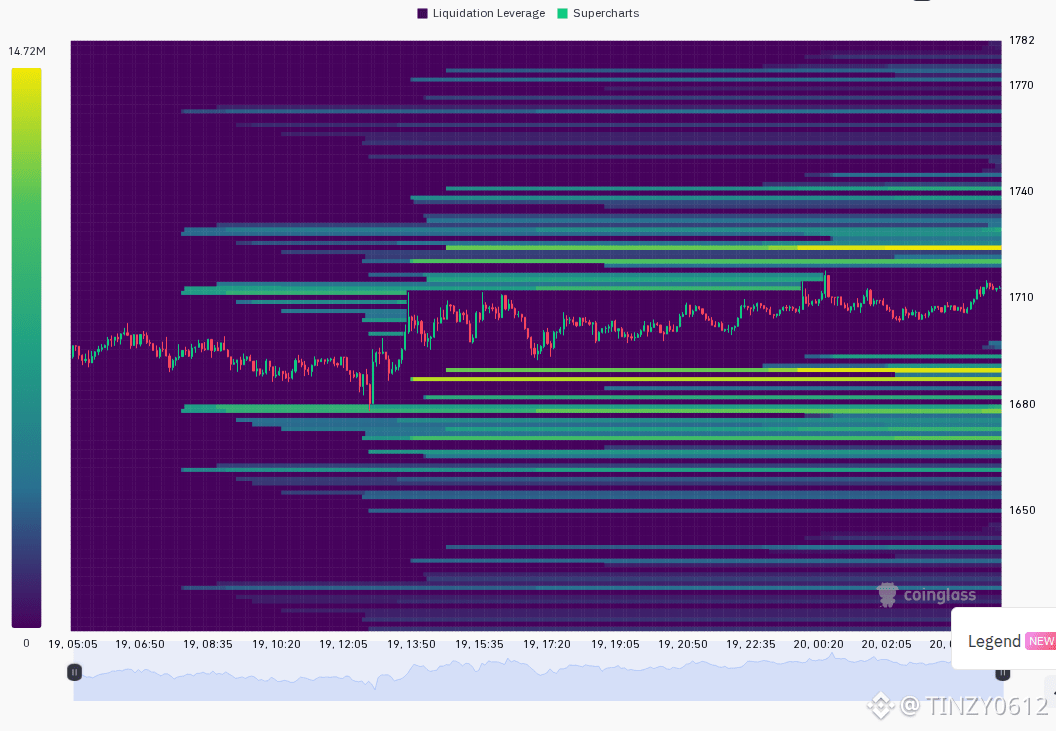
Task: Click the 19, 06:50 time label
Action: [140, 644]
